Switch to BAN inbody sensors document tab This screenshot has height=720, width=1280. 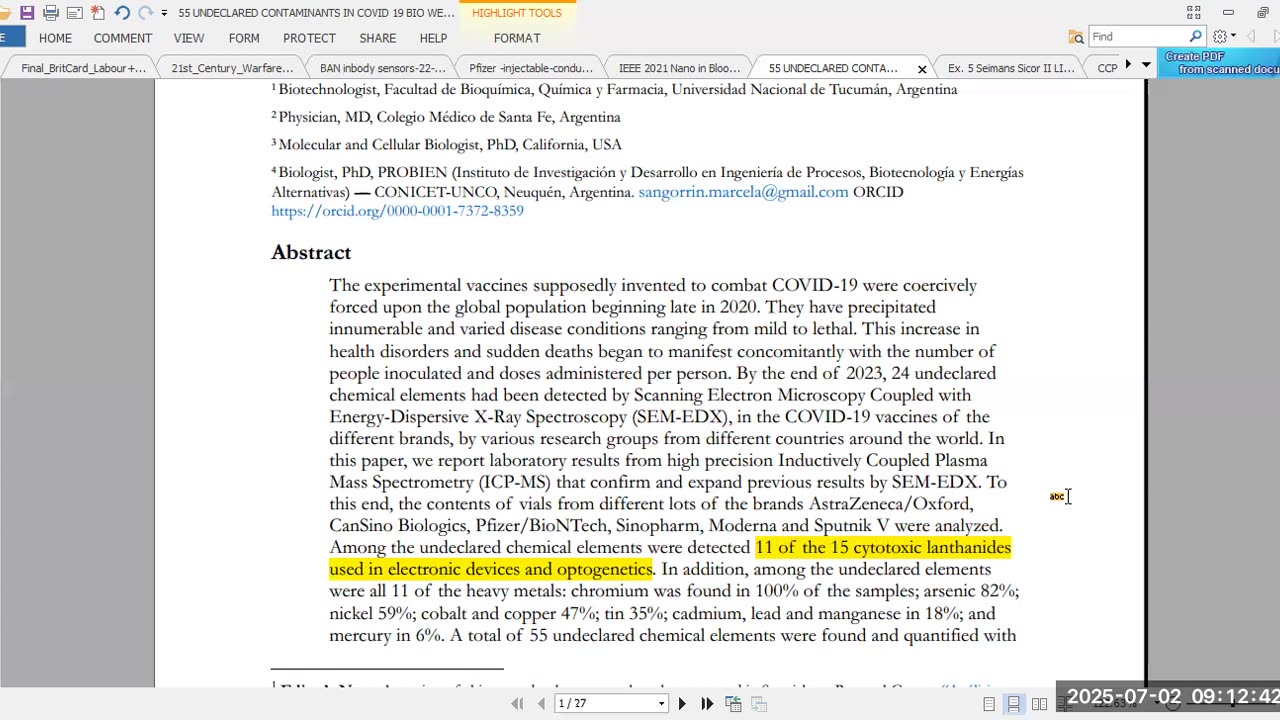point(383,68)
